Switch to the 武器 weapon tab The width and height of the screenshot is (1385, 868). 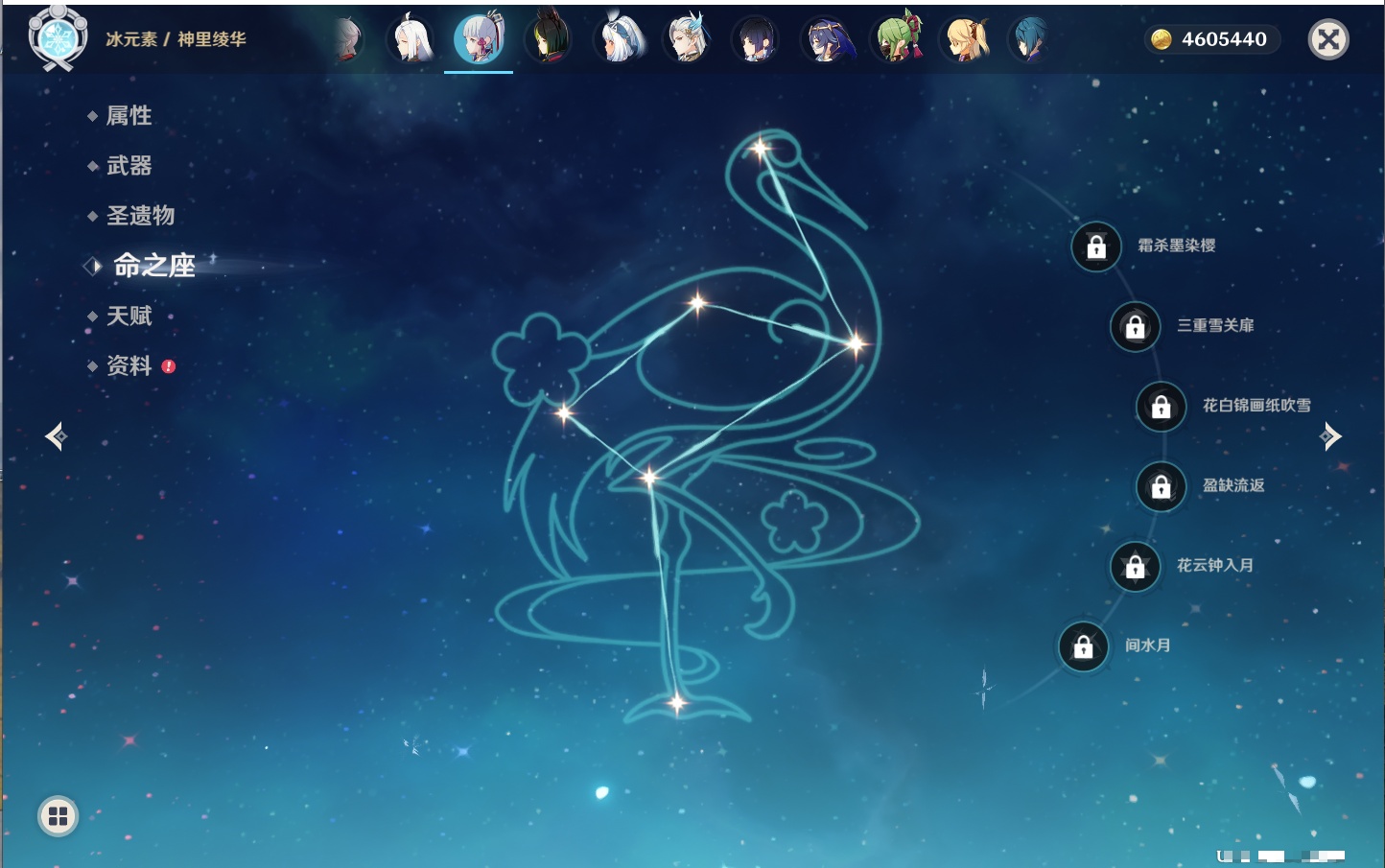point(129,166)
